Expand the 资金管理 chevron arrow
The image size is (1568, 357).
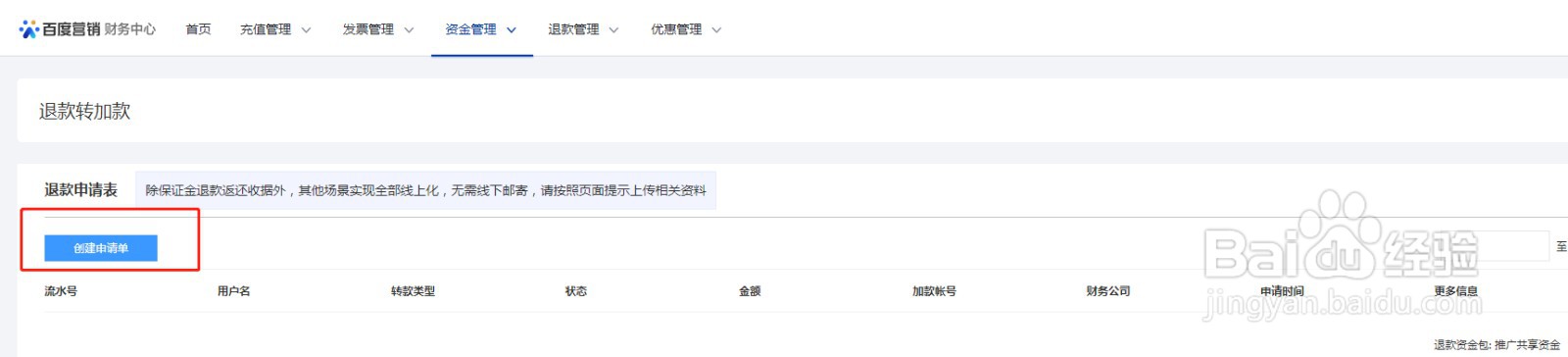pyautogui.click(x=512, y=30)
